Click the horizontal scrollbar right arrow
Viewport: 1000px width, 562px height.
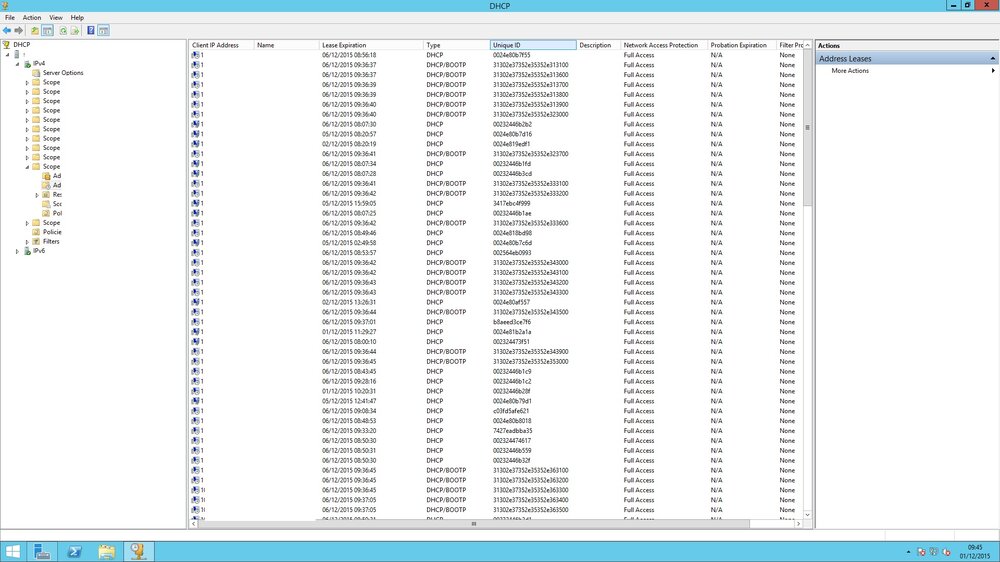coord(798,524)
